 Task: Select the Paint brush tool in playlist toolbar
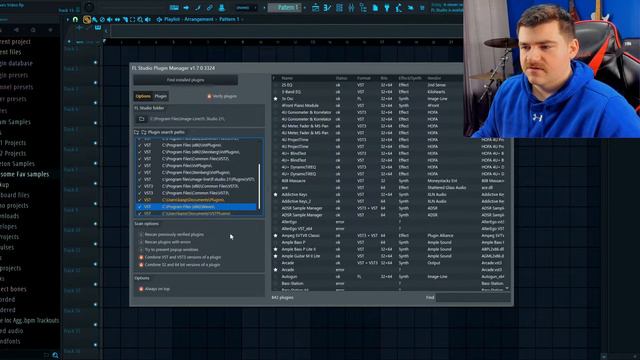coord(95,19)
